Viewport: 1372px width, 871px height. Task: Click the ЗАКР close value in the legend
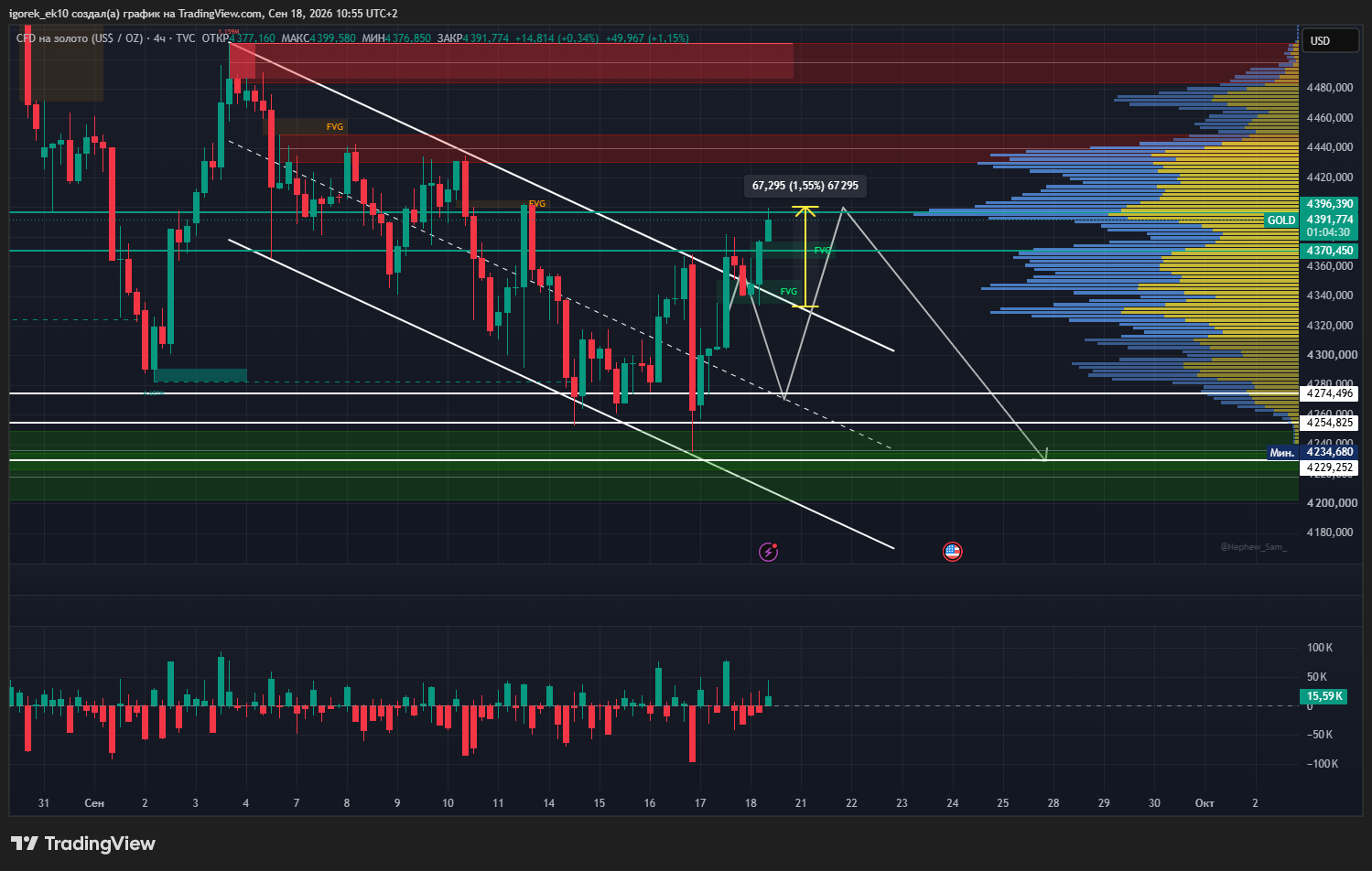(486, 38)
